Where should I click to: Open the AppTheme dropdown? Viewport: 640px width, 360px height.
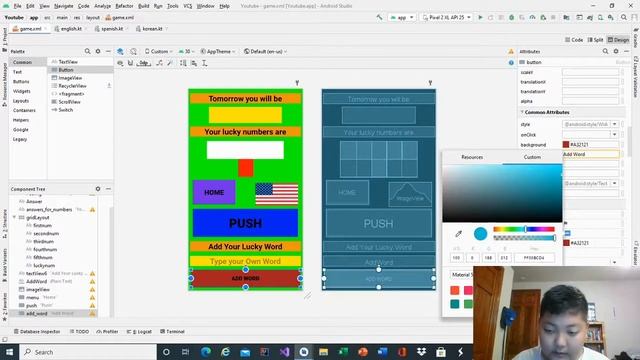(x=218, y=51)
